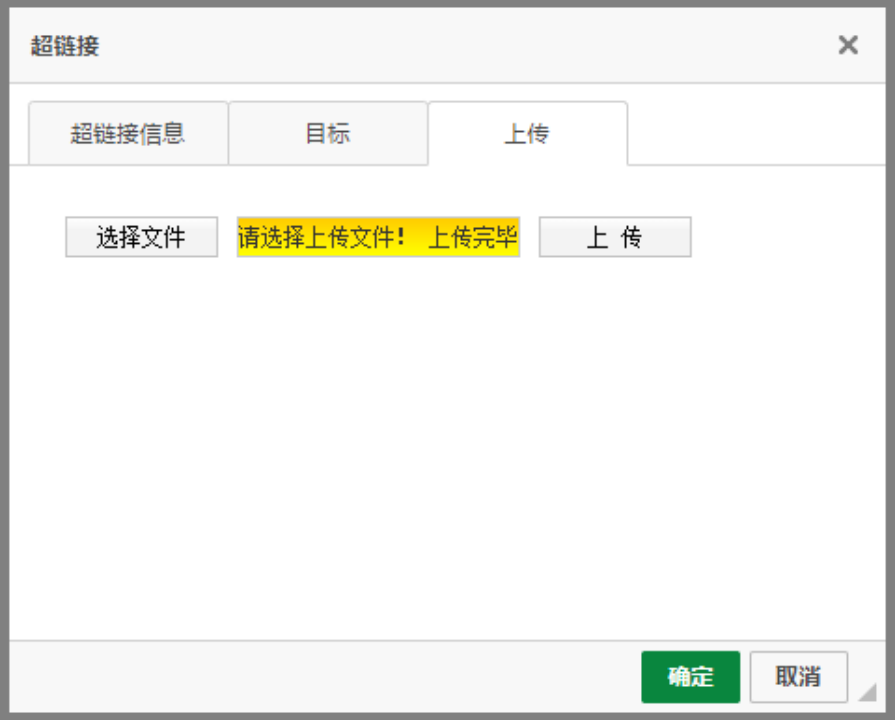895x720 pixels.
Task: Click the 超链接 dialog title text
Action: pos(65,46)
